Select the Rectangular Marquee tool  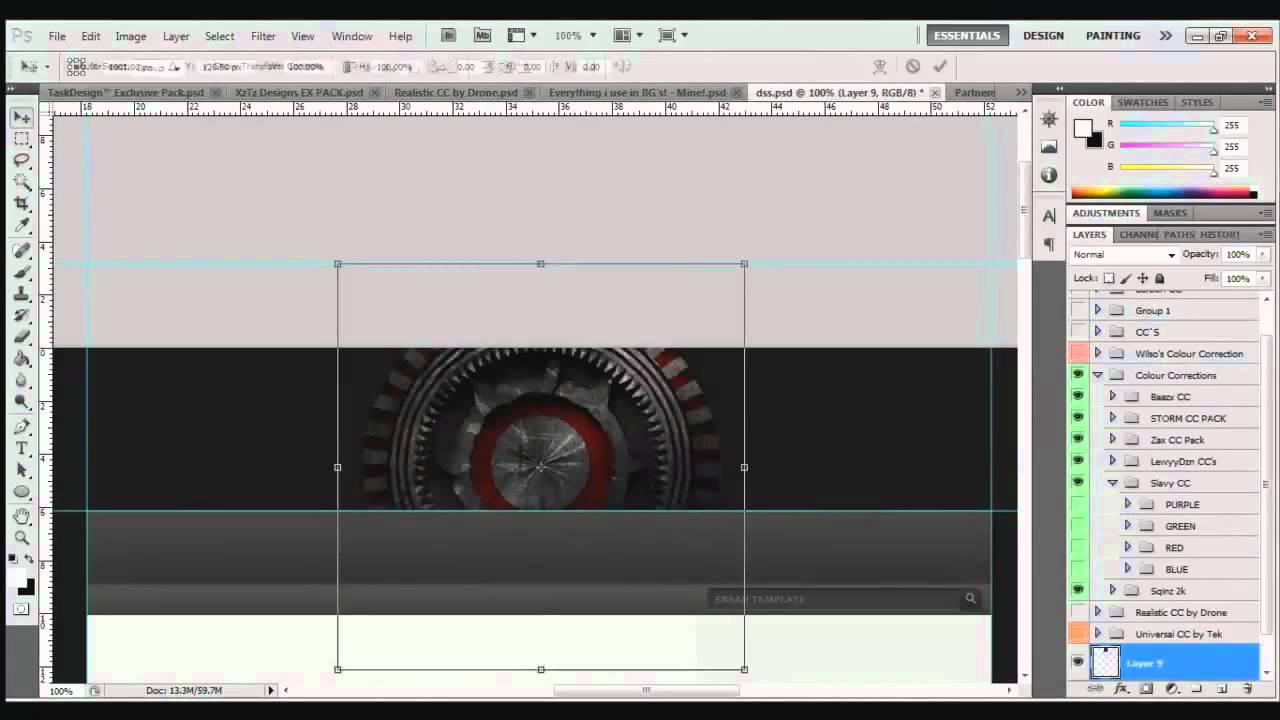pyautogui.click(x=22, y=139)
